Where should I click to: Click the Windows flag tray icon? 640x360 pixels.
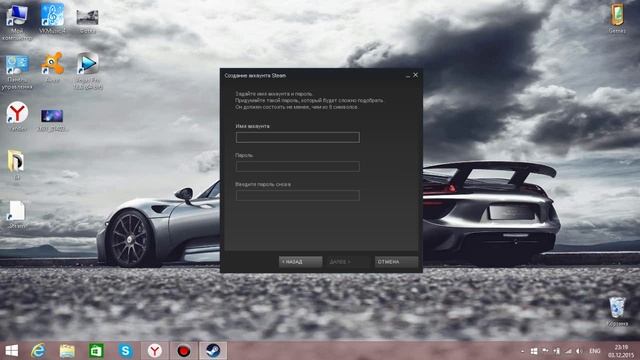coord(533,351)
